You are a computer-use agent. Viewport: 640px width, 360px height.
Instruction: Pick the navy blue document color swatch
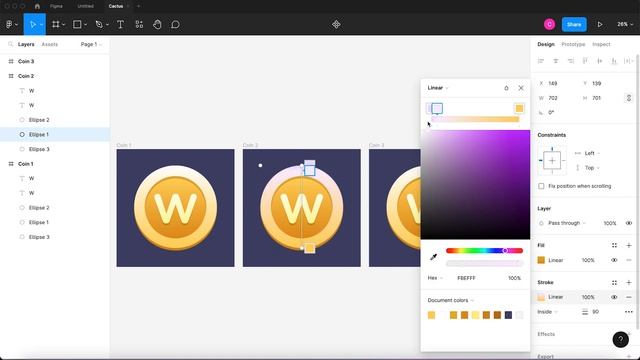[x=508, y=315]
